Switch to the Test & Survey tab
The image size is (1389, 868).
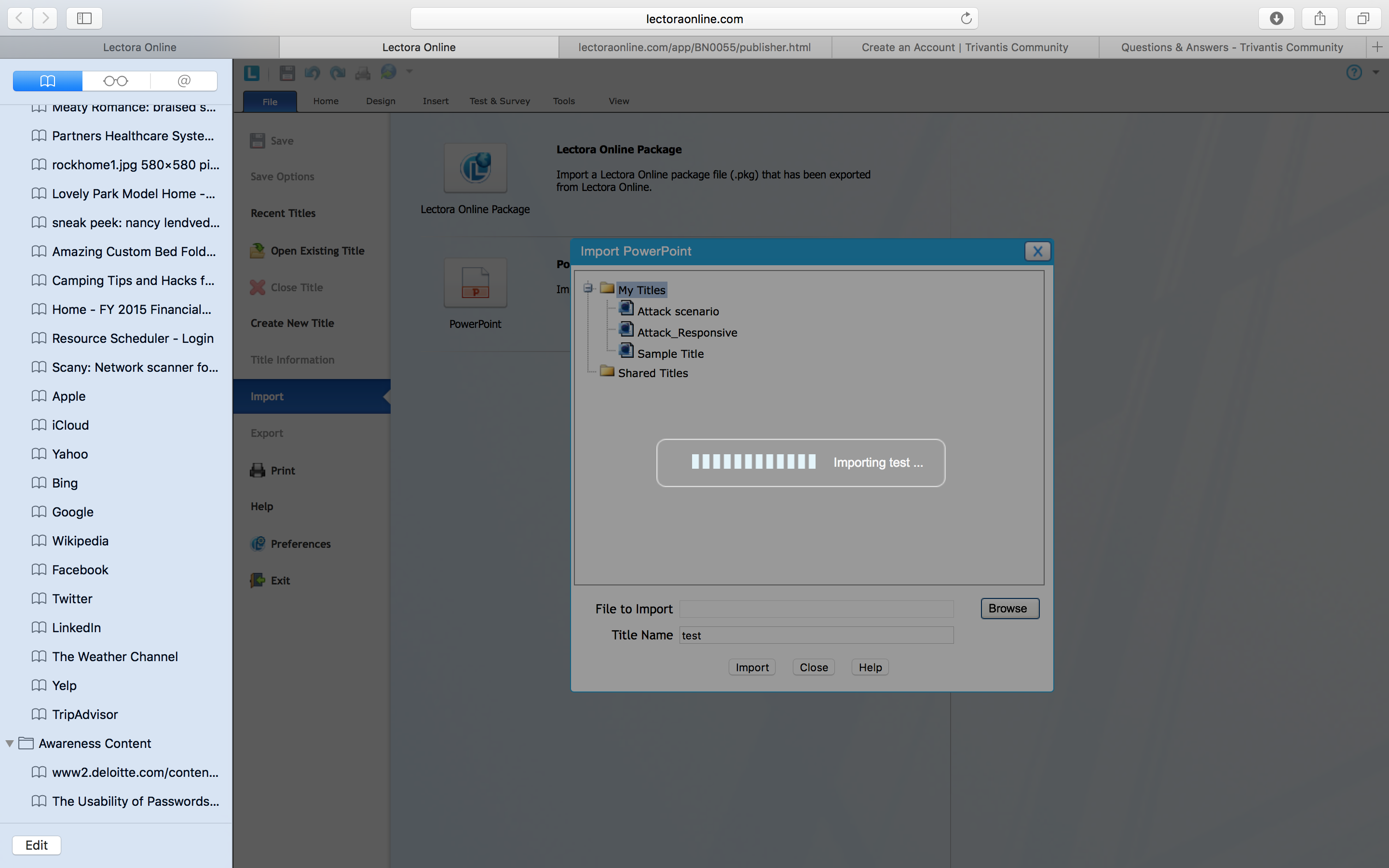point(499,101)
